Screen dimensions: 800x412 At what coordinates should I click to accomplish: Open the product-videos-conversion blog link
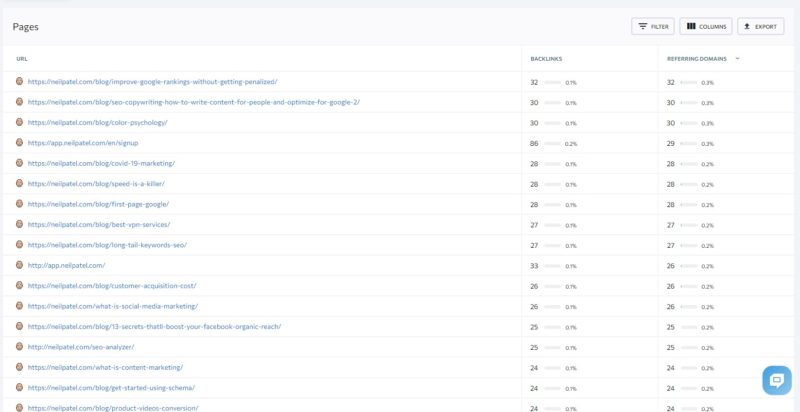tap(113, 408)
